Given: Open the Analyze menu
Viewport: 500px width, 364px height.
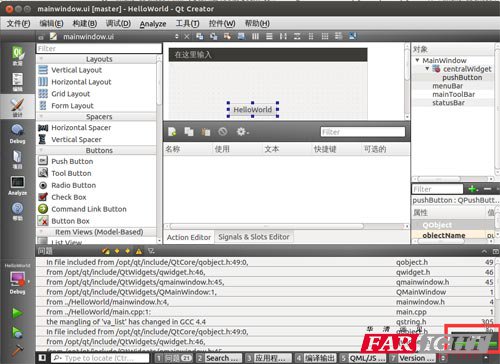Looking at the screenshot, I should [153, 24].
